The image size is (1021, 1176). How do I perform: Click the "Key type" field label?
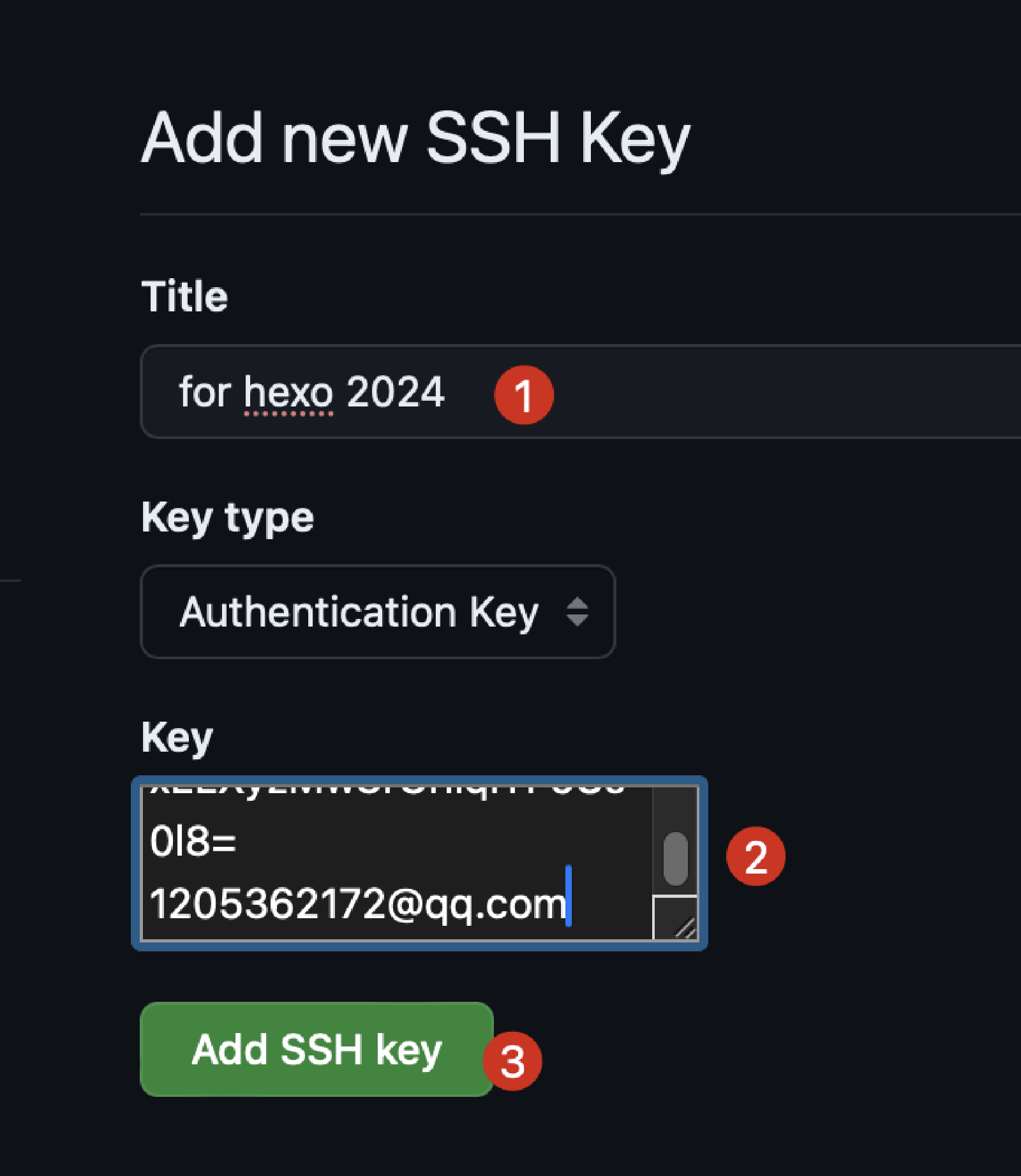[227, 517]
